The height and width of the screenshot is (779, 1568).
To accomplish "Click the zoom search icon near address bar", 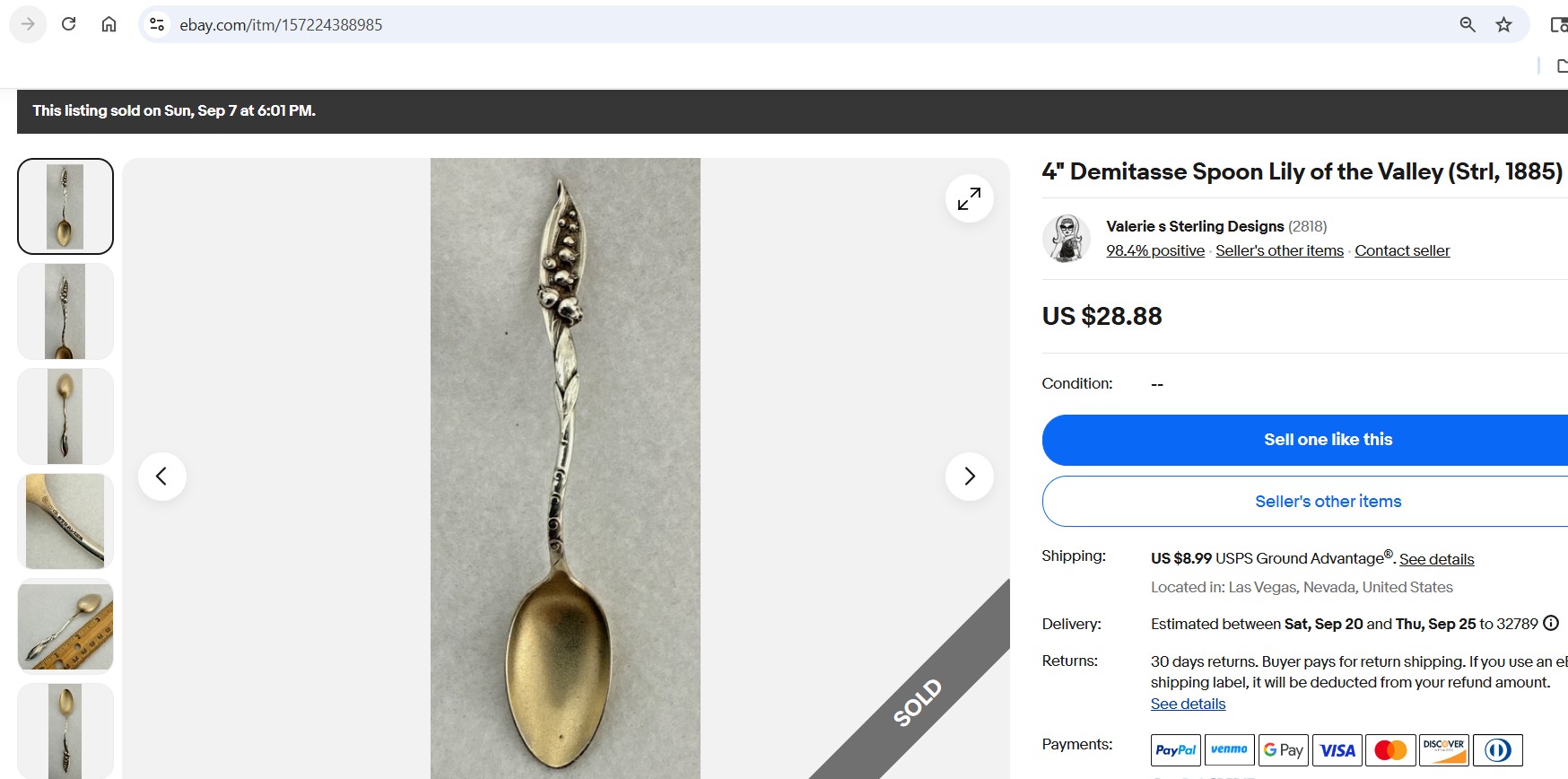I will 1468,24.
